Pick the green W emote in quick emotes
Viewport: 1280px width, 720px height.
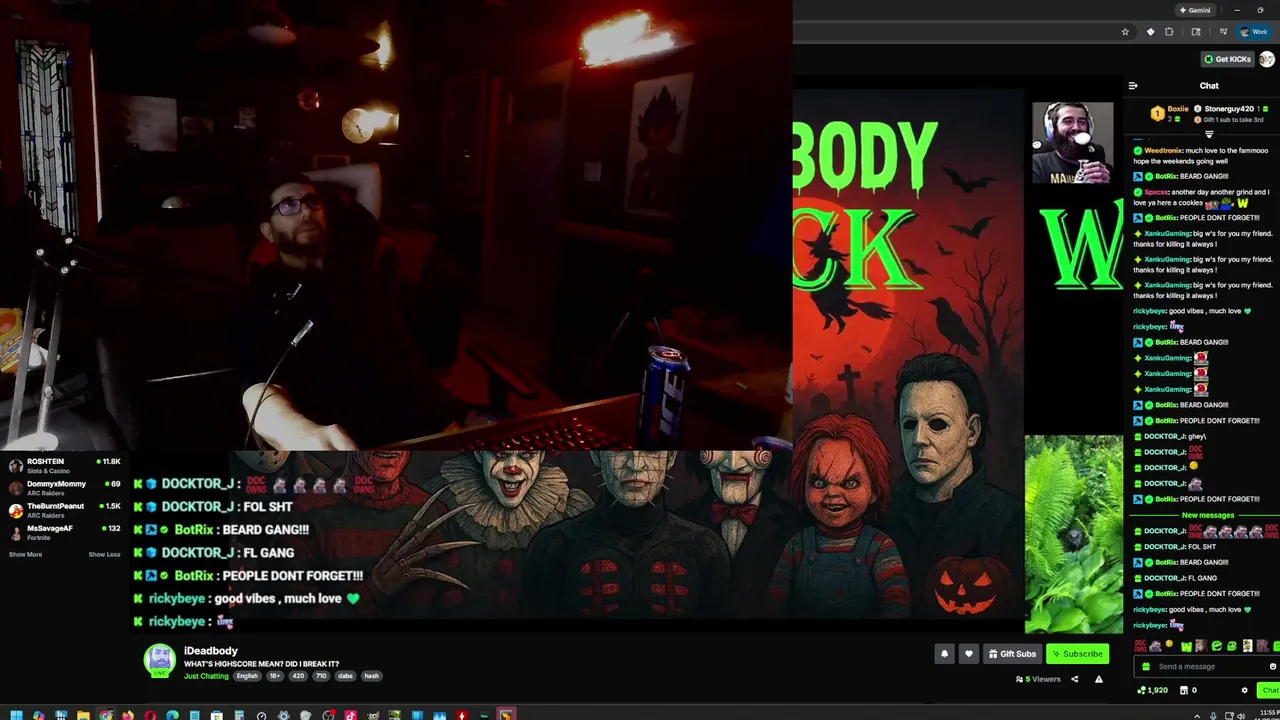(1186, 646)
